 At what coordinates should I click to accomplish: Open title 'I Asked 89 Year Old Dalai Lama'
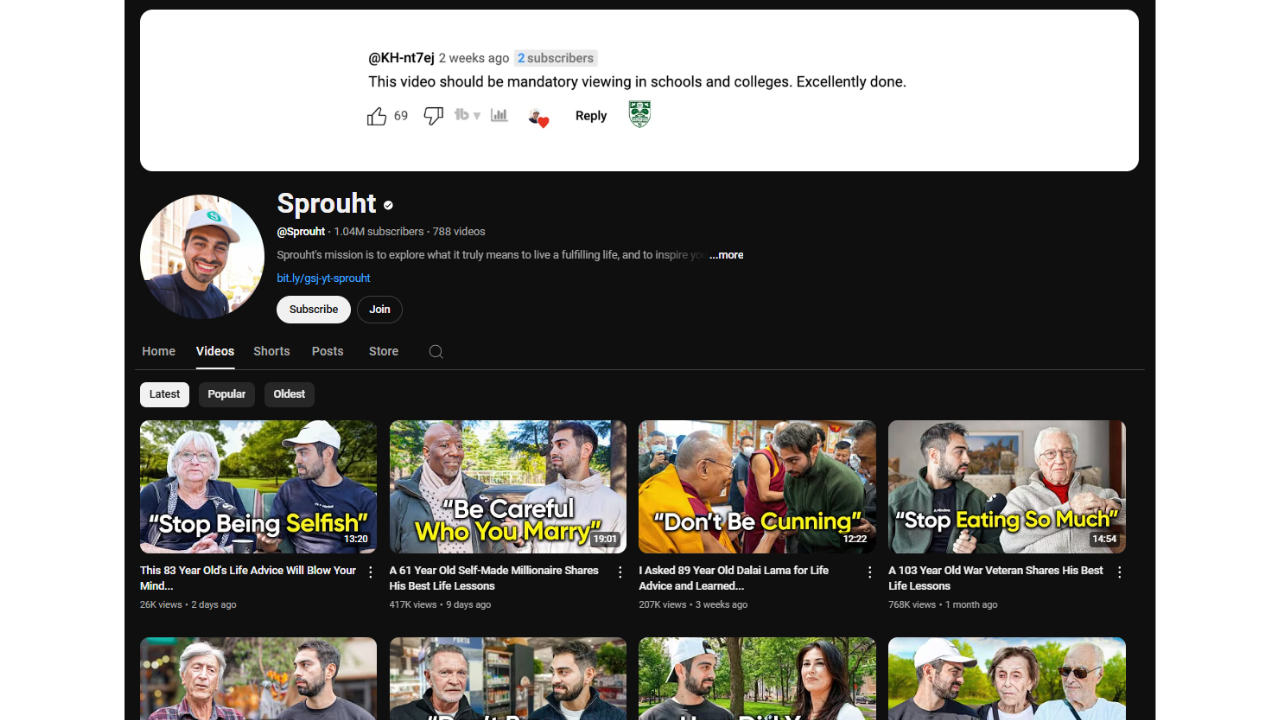734,578
